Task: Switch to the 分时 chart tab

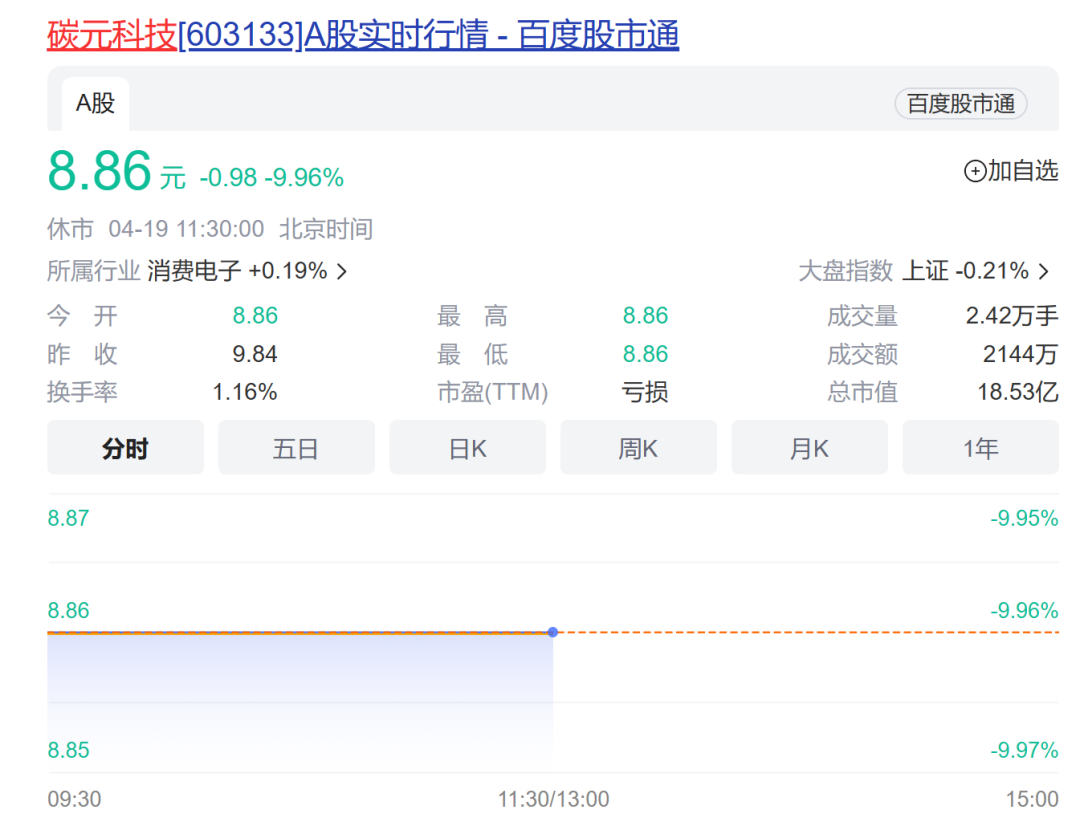Action: pyautogui.click(x=125, y=448)
